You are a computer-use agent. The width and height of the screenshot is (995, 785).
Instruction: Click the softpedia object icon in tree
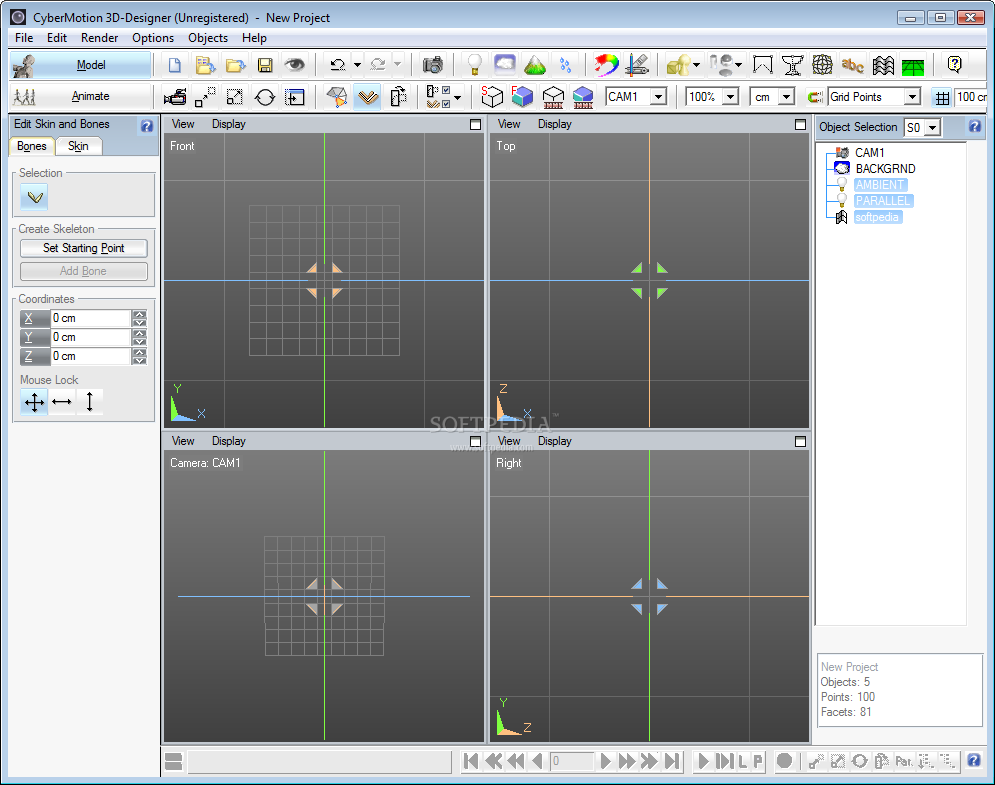(841, 217)
